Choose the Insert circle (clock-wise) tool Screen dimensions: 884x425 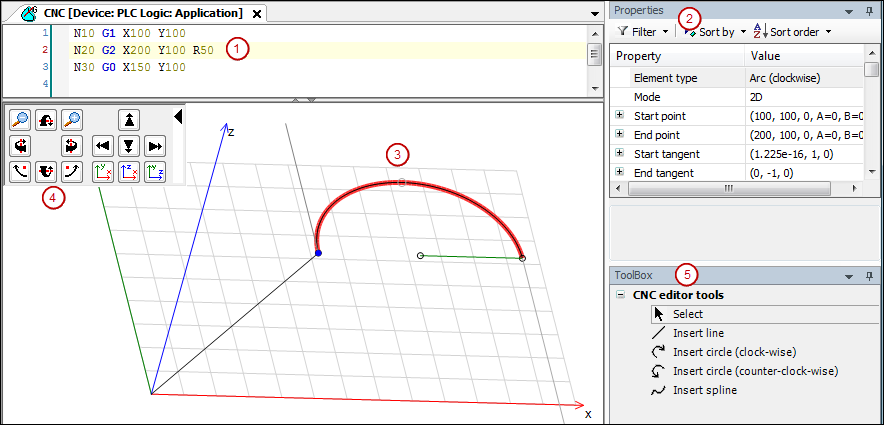(x=724, y=352)
